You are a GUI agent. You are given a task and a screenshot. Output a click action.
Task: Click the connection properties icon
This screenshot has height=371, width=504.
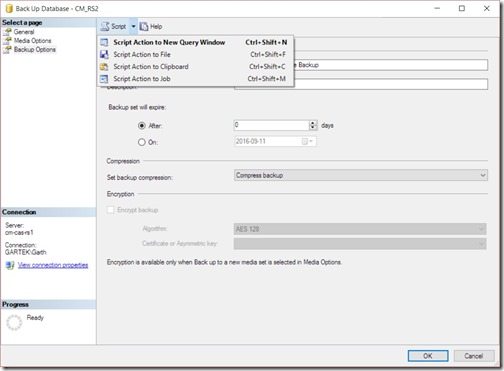click(10, 265)
